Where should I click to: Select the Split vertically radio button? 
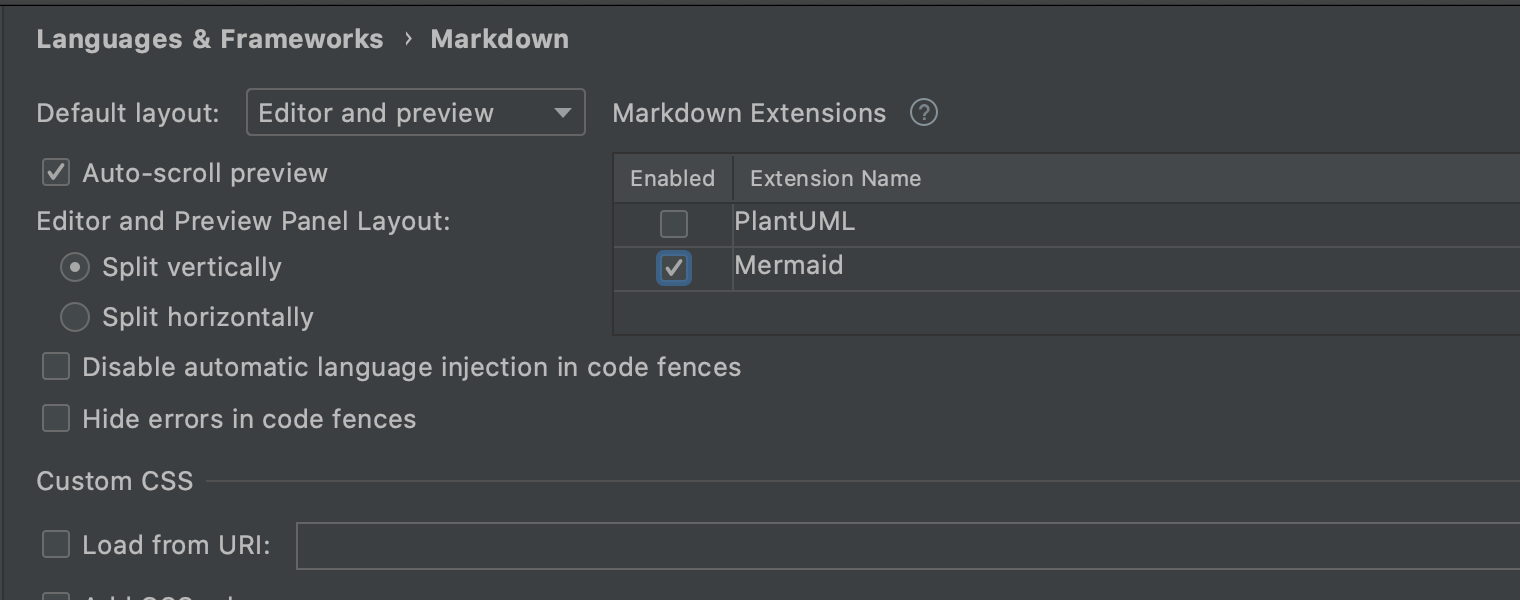point(75,268)
